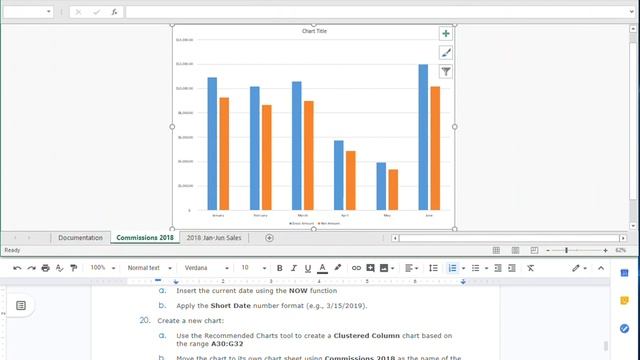Click Undo in Docs toolbar
Image resolution: width=640 pixels, height=360 pixels.
click(17, 268)
